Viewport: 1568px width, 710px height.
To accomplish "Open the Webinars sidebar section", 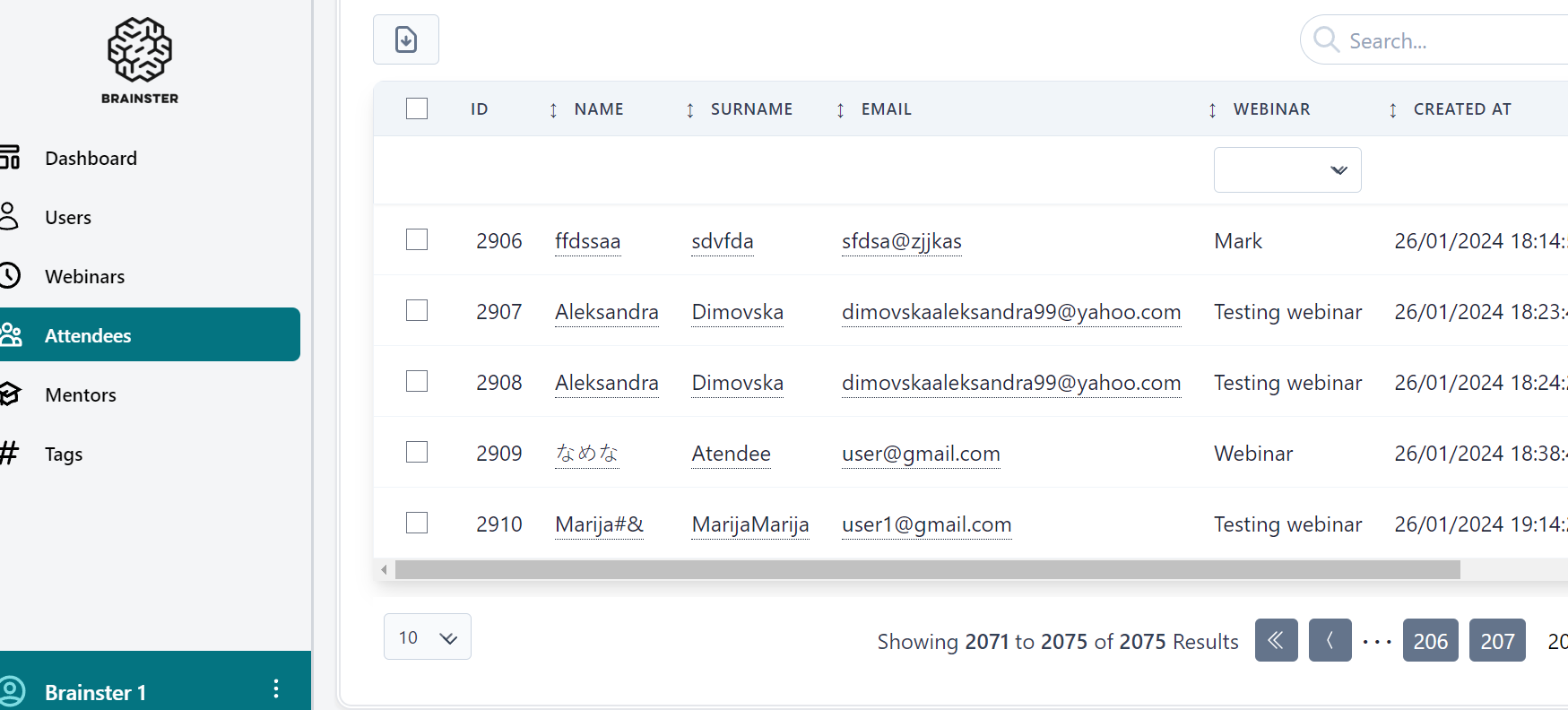I will coord(84,277).
